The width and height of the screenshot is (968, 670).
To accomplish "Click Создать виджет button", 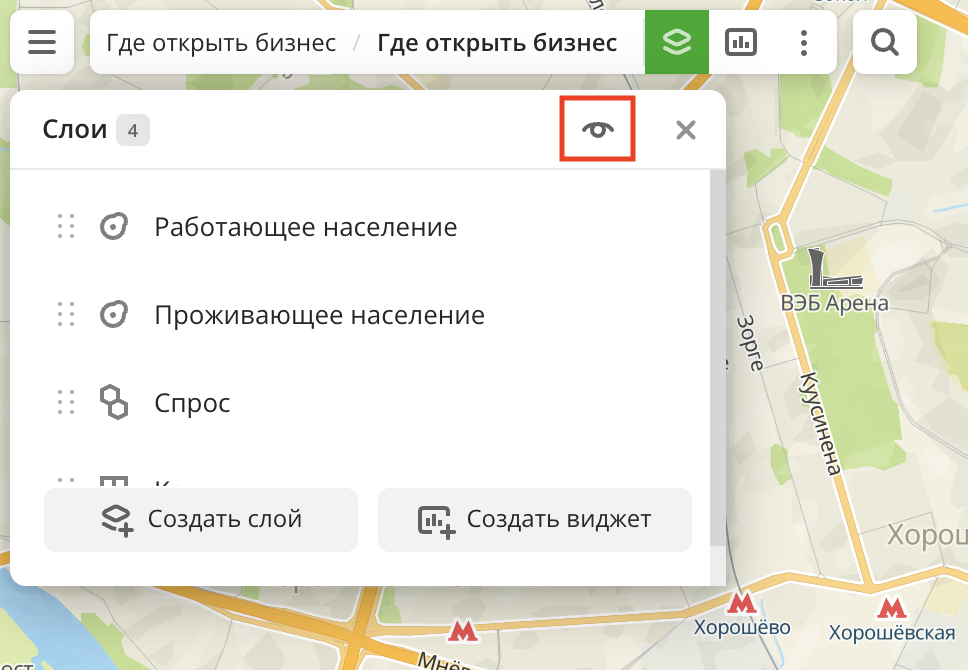I will [x=534, y=519].
